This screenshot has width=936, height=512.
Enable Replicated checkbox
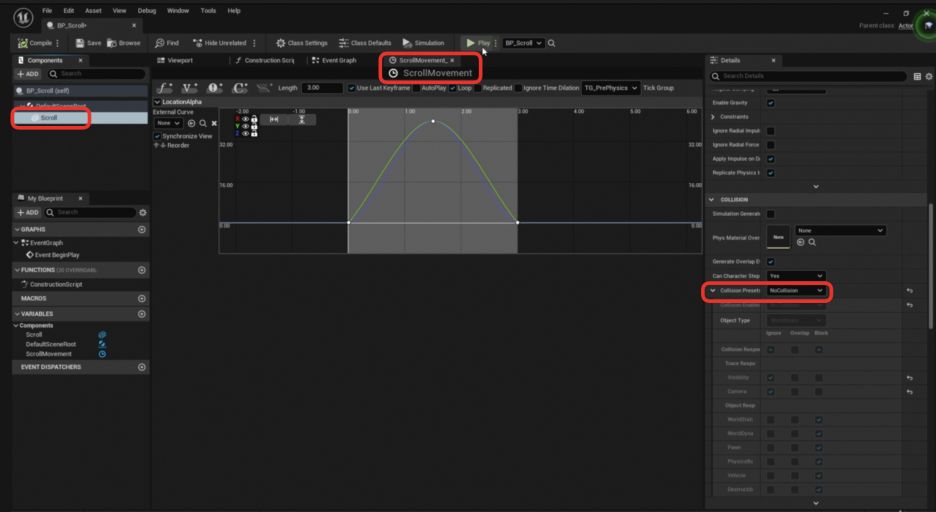click(478, 88)
